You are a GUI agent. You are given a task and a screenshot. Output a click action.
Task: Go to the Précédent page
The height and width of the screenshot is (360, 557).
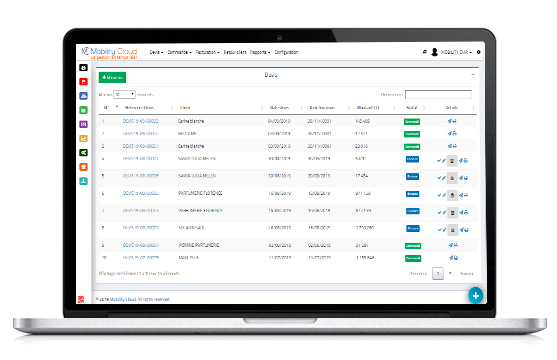click(x=418, y=274)
